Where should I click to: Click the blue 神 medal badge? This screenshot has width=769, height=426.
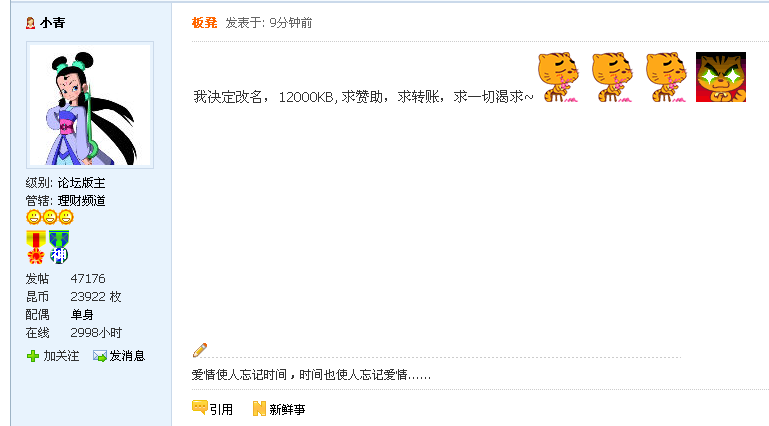pos(59,247)
